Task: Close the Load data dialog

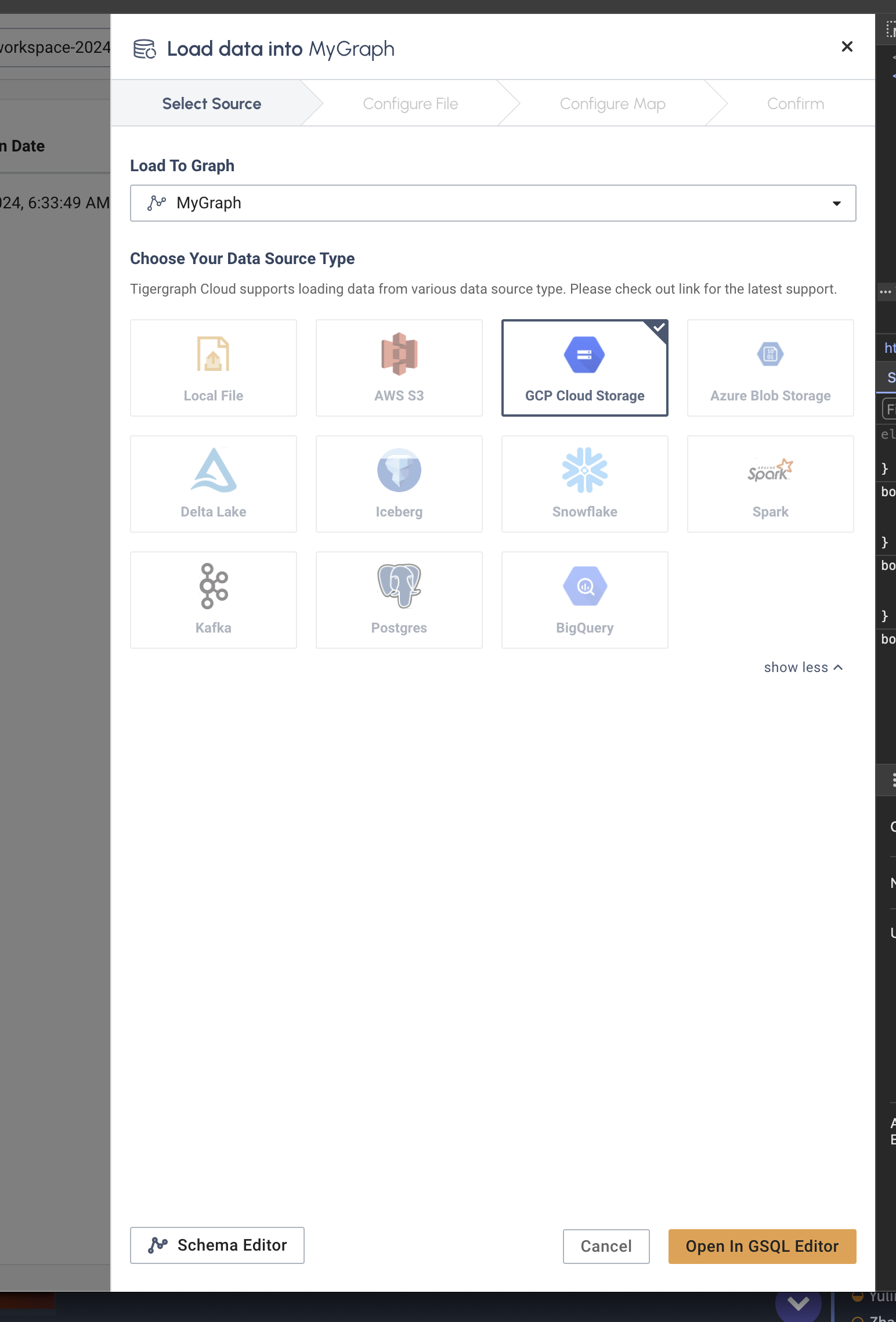Action: [847, 46]
